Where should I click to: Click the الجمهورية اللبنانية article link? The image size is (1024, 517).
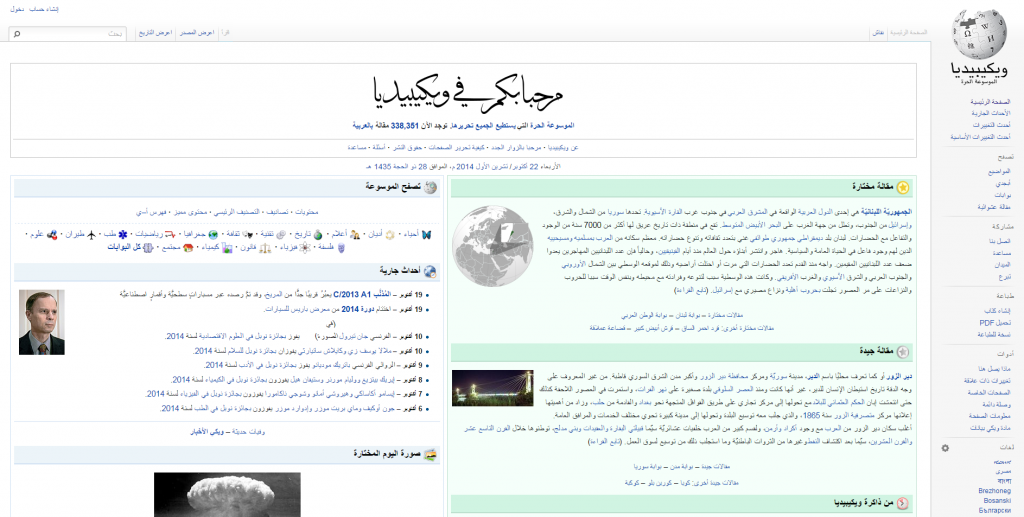[x=886, y=212]
